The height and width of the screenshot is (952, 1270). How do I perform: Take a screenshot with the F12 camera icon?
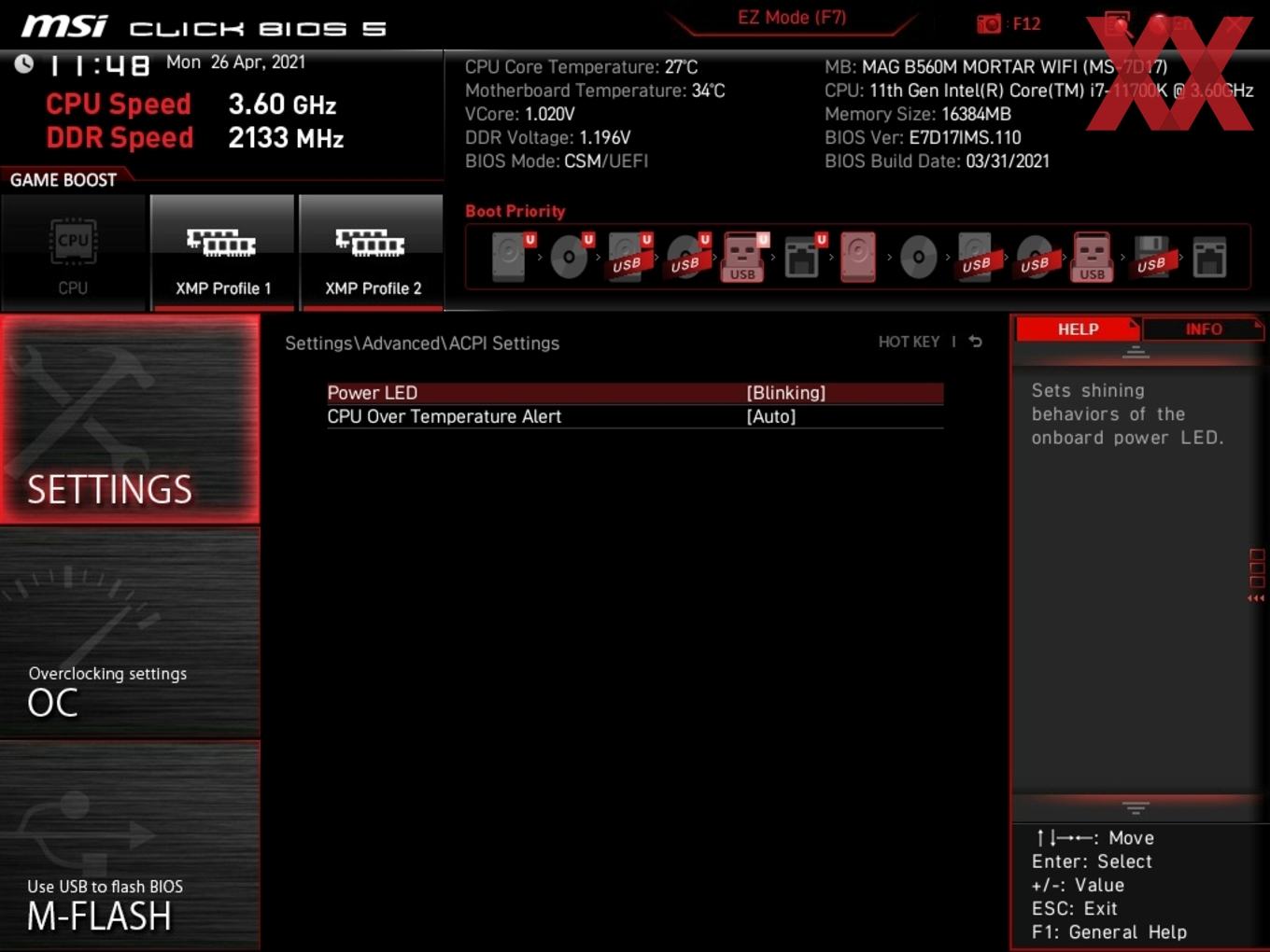988,23
